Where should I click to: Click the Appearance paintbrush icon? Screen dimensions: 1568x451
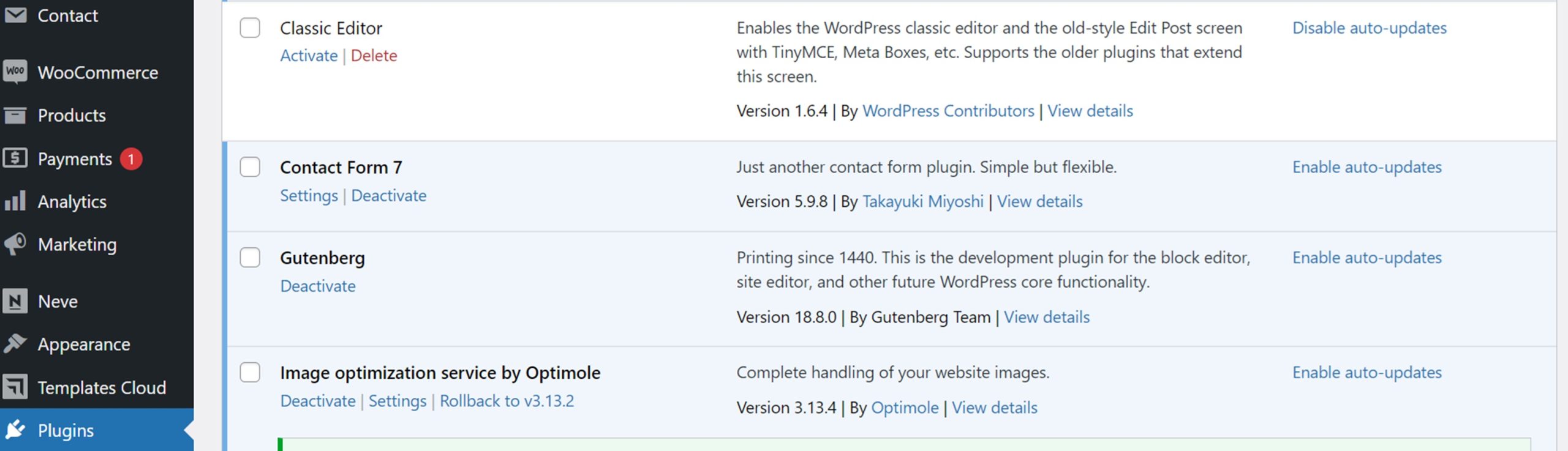15,343
